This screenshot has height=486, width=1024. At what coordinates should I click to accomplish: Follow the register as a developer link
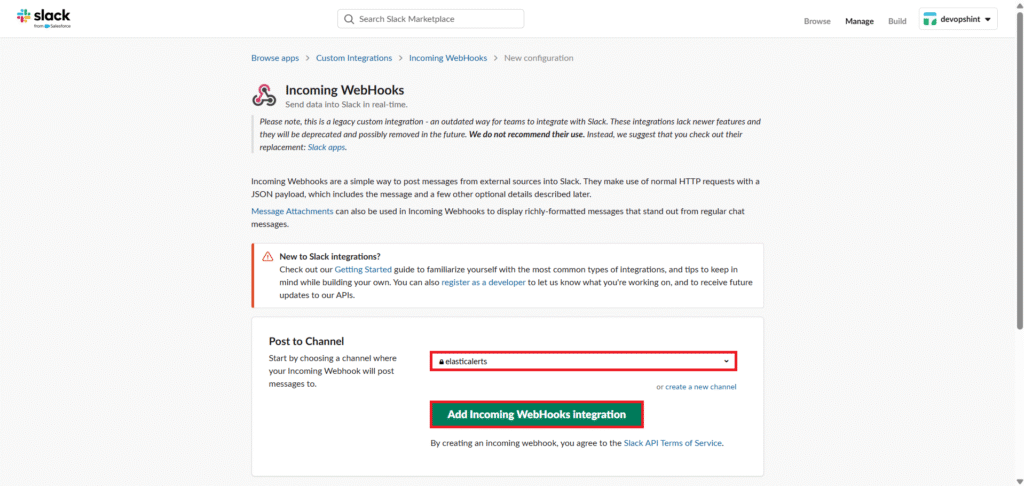pyautogui.click(x=483, y=282)
